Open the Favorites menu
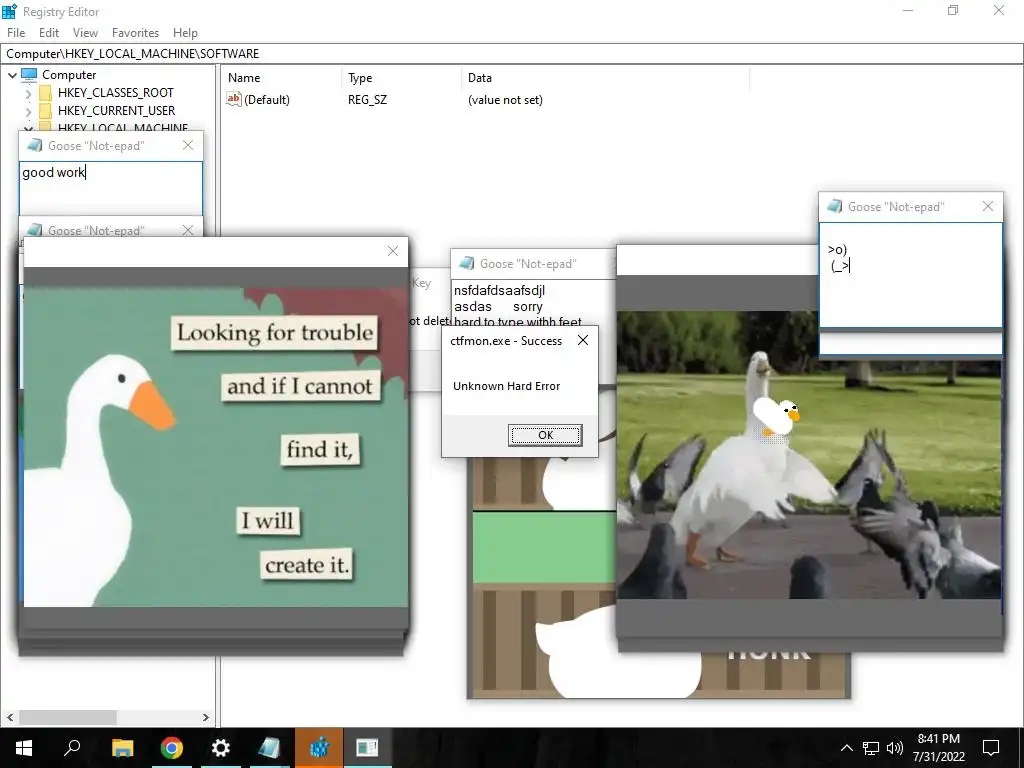Viewport: 1024px width, 768px height. point(135,33)
